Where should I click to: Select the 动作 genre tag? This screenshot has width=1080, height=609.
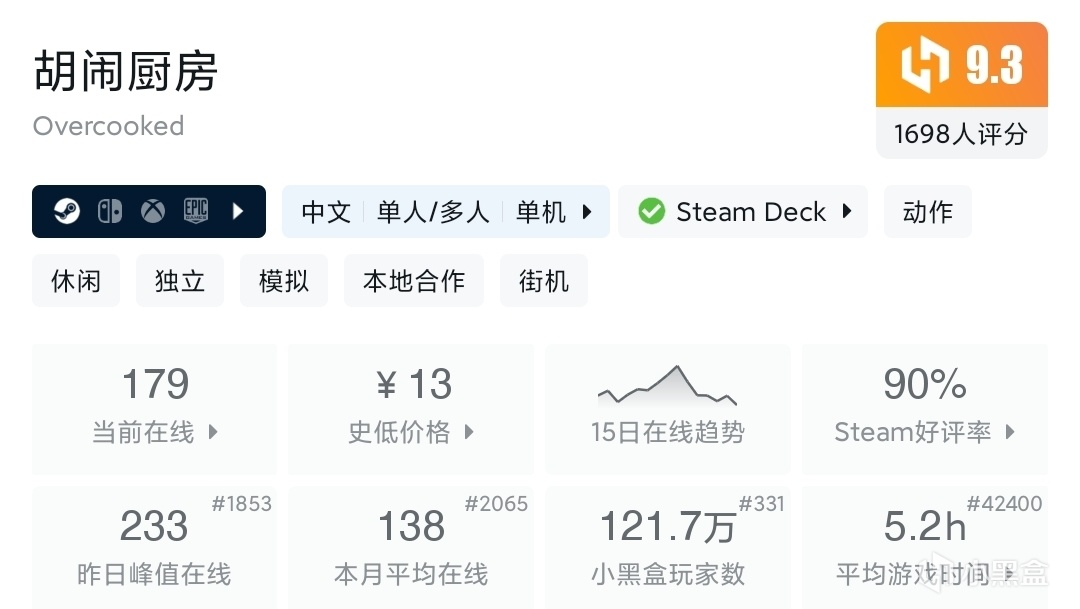click(927, 212)
